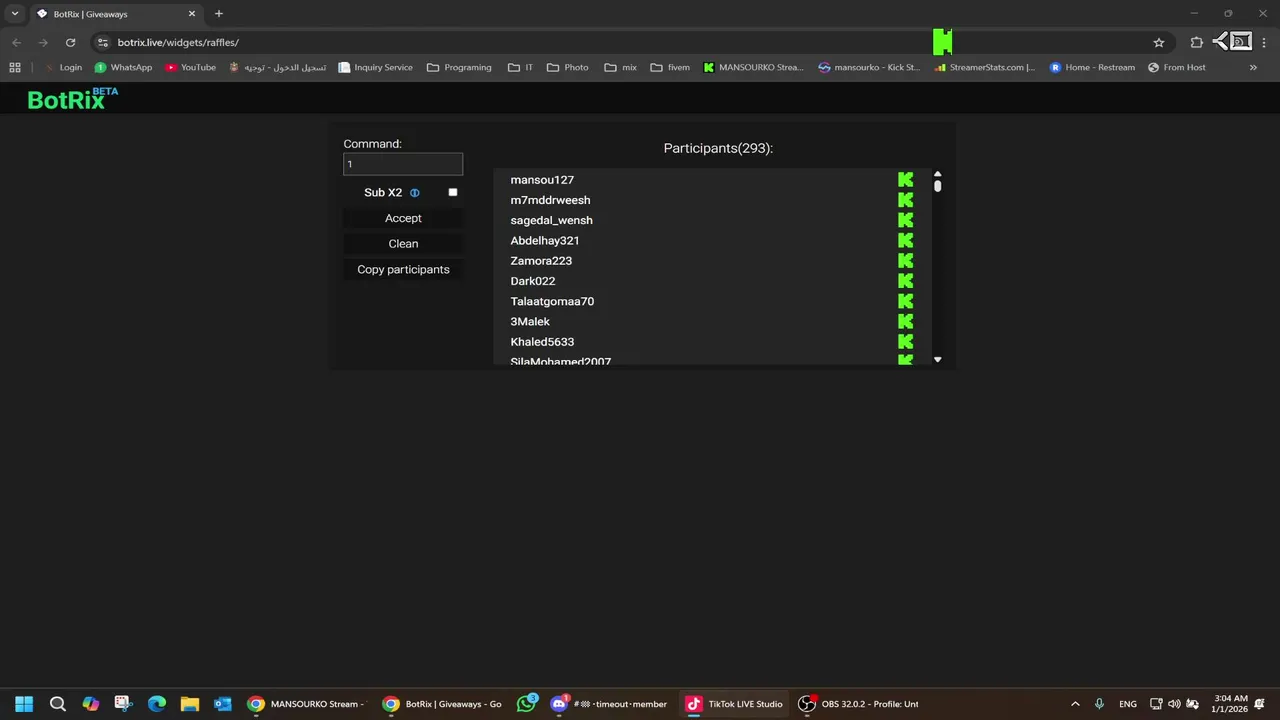The height and width of the screenshot is (720, 1280).
Task: Open File Explorer from the taskbar
Action: click(190, 704)
